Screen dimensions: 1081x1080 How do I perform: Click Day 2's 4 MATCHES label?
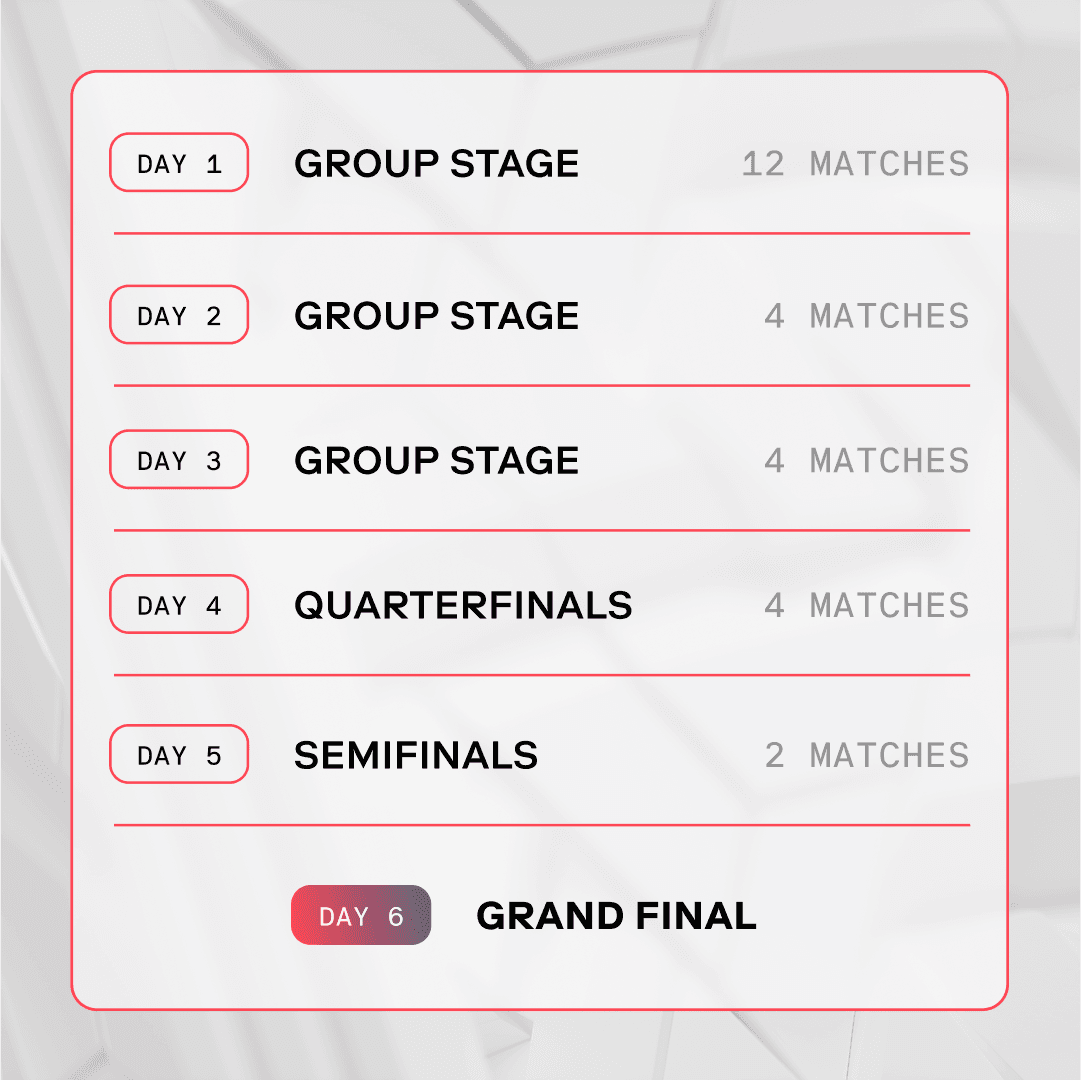pyautogui.click(x=867, y=316)
